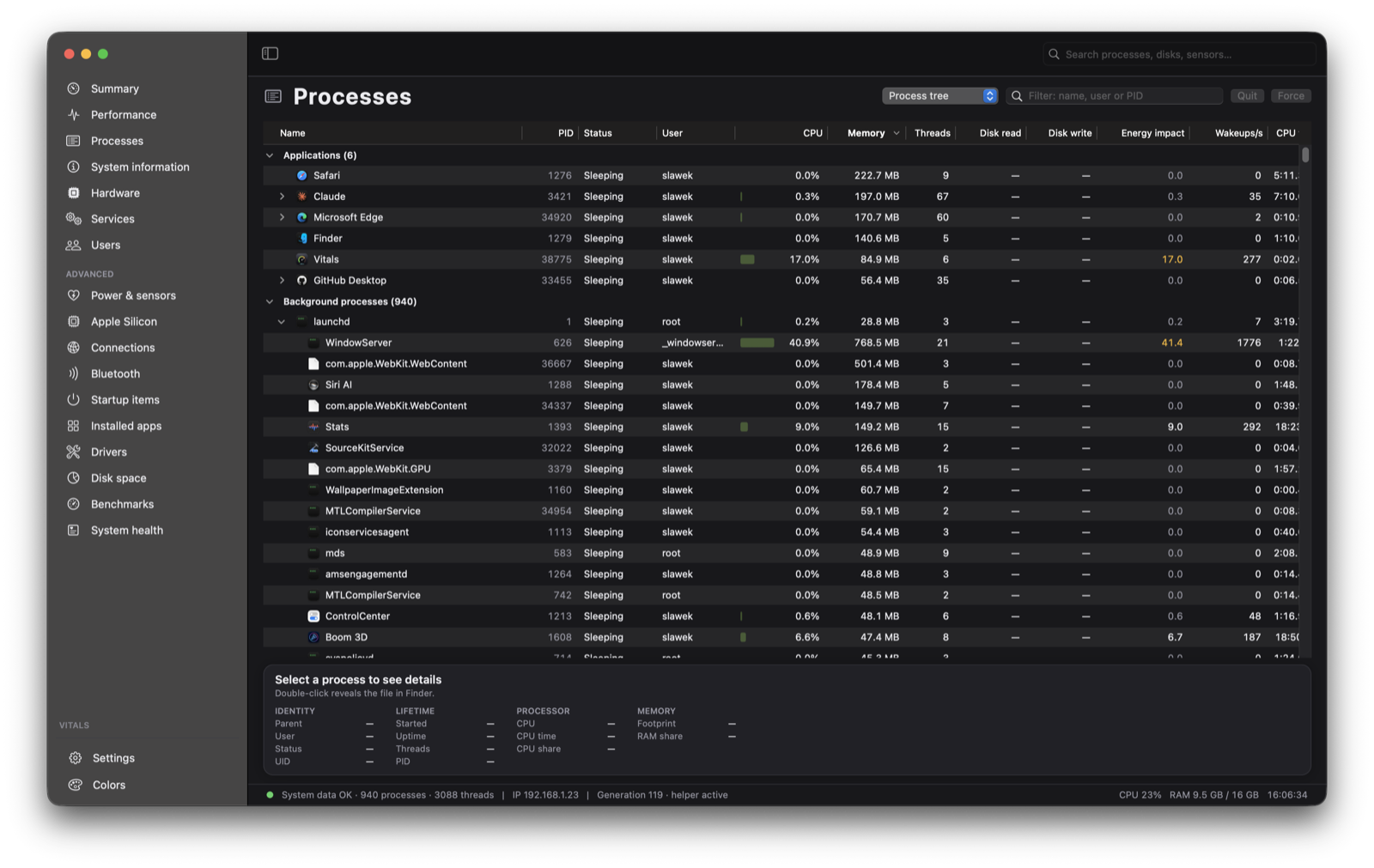The image size is (1374, 868).
Task: Collapse the launchd process tree
Action: (282, 322)
